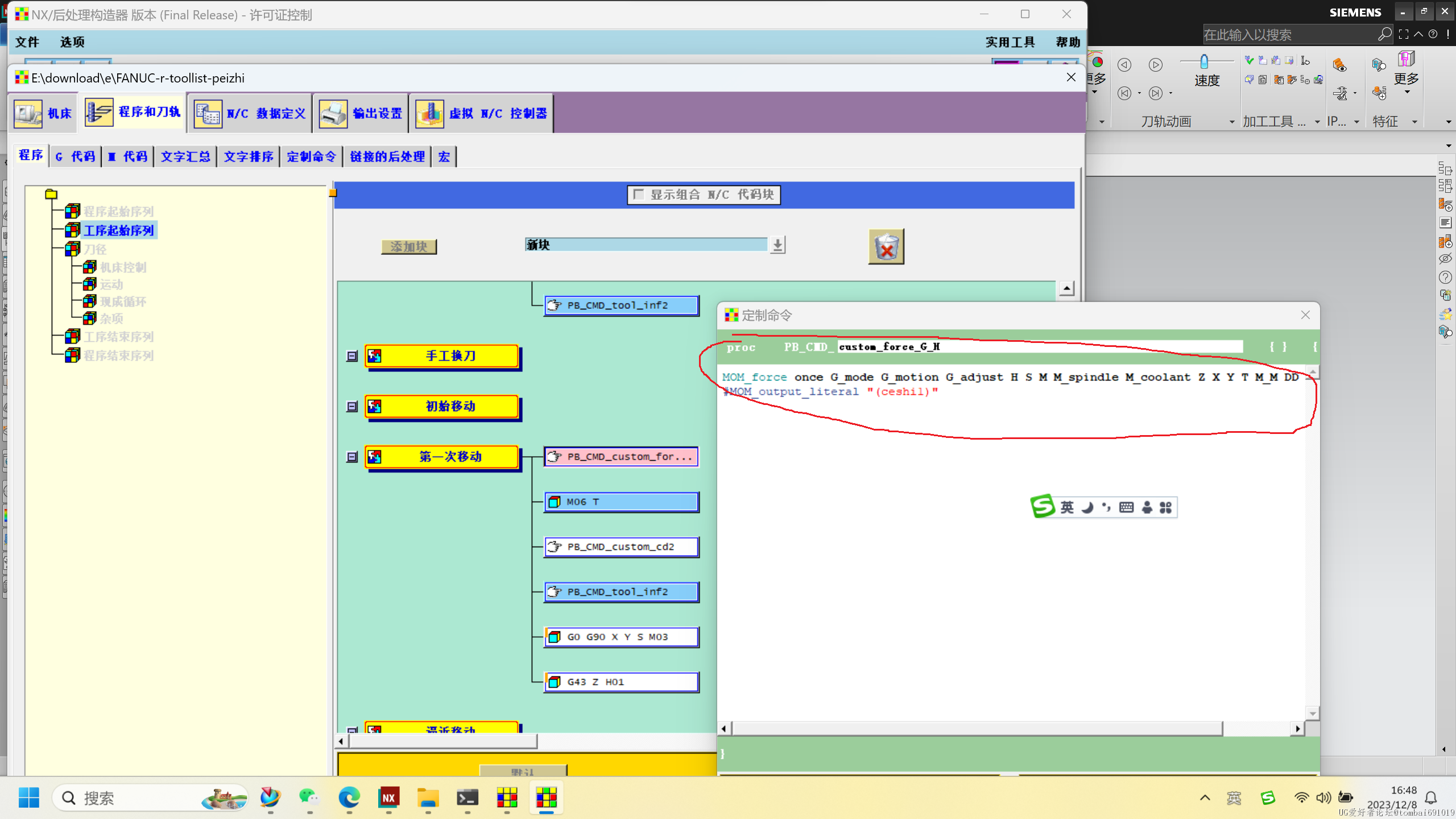Open the 虚拟 N/C 控制器 tab

click(x=481, y=113)
